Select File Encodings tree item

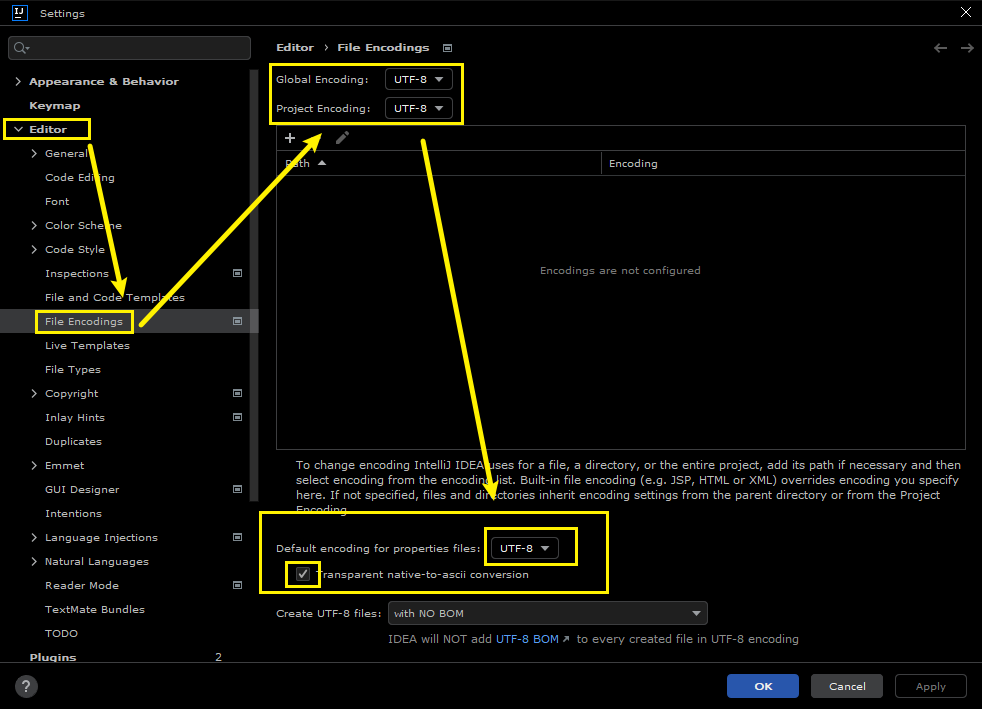84,321
